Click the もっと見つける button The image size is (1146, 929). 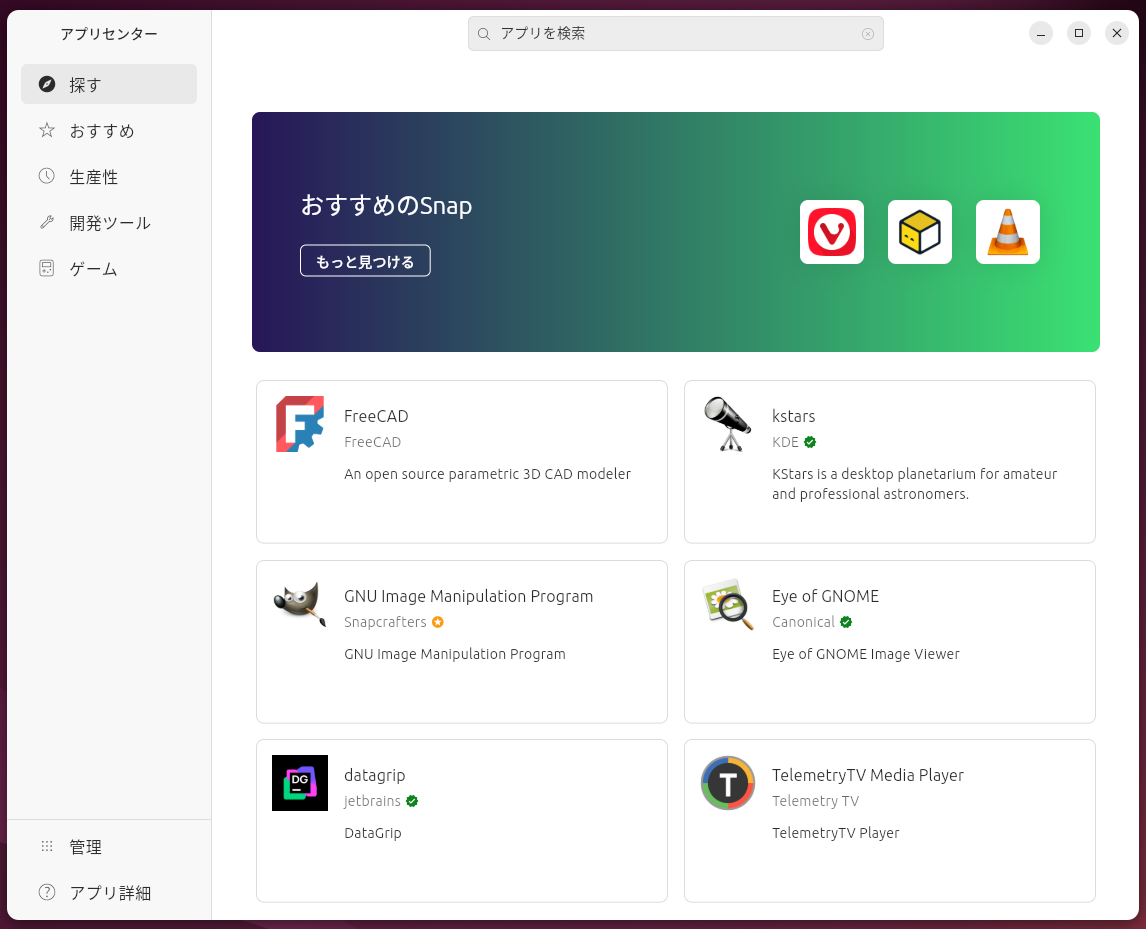coord(365,260)
